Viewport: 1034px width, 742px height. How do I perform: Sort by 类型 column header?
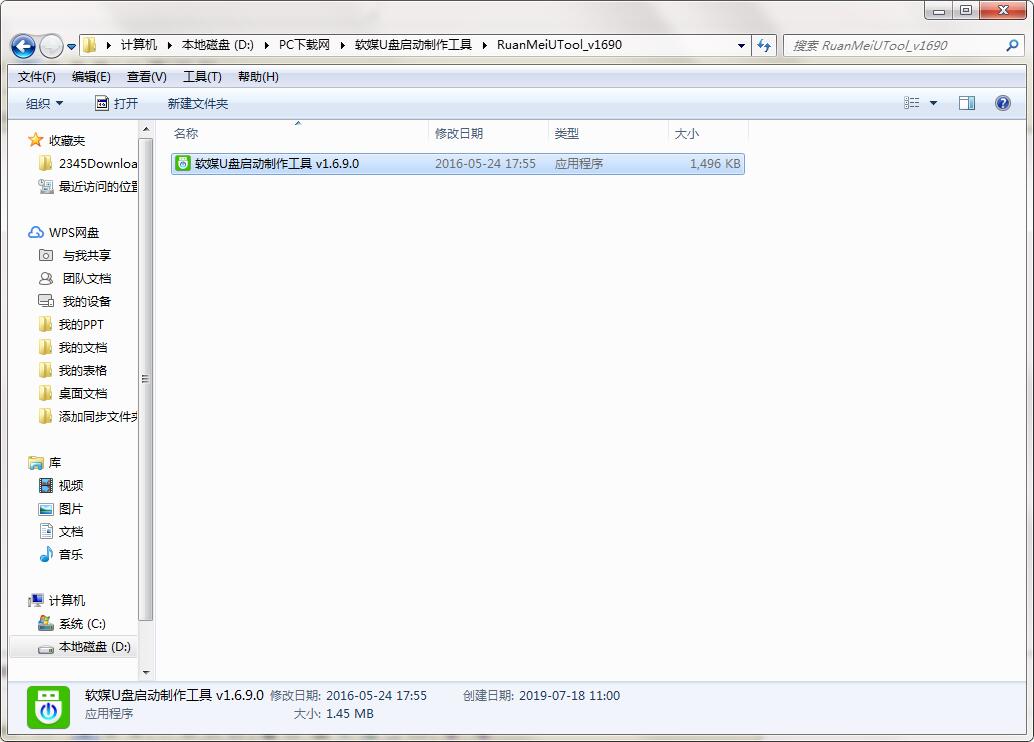coord(608,133)
